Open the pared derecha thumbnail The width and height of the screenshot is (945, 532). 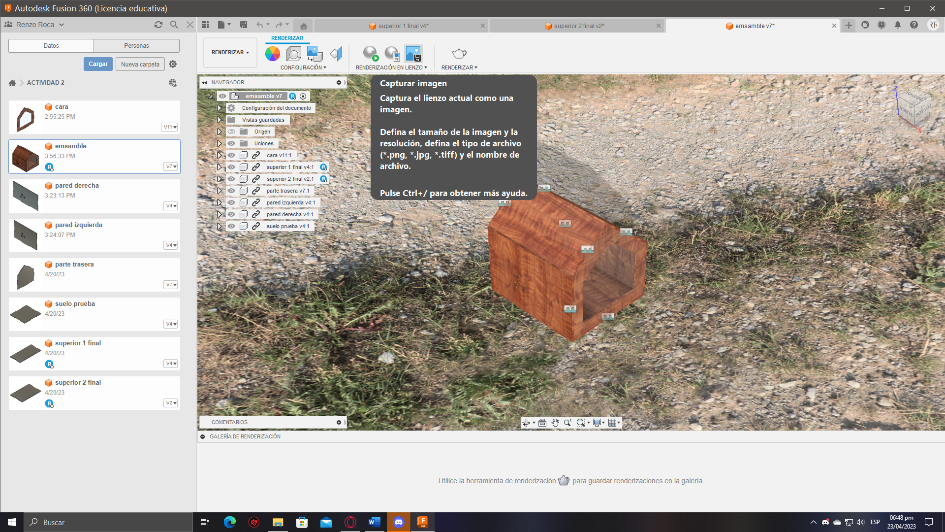pyautogui.click(x=25, y=196)
